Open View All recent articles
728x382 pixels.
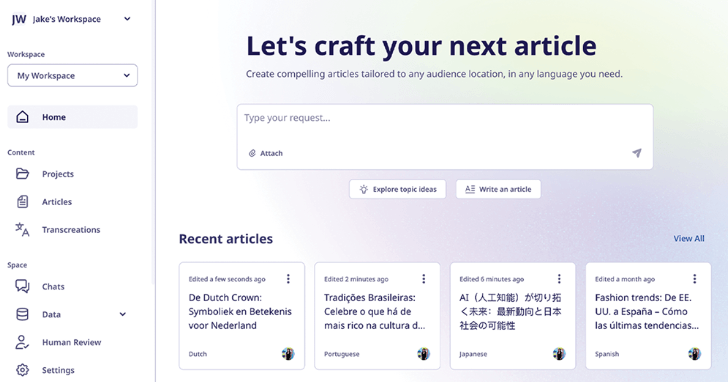689,239
